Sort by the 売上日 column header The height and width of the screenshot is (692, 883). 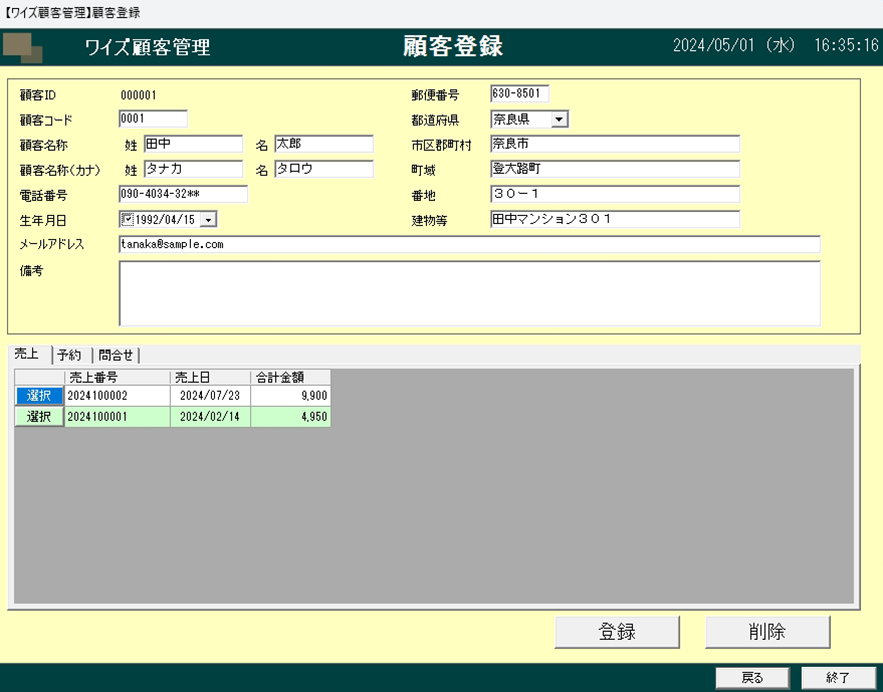point(210,377)
